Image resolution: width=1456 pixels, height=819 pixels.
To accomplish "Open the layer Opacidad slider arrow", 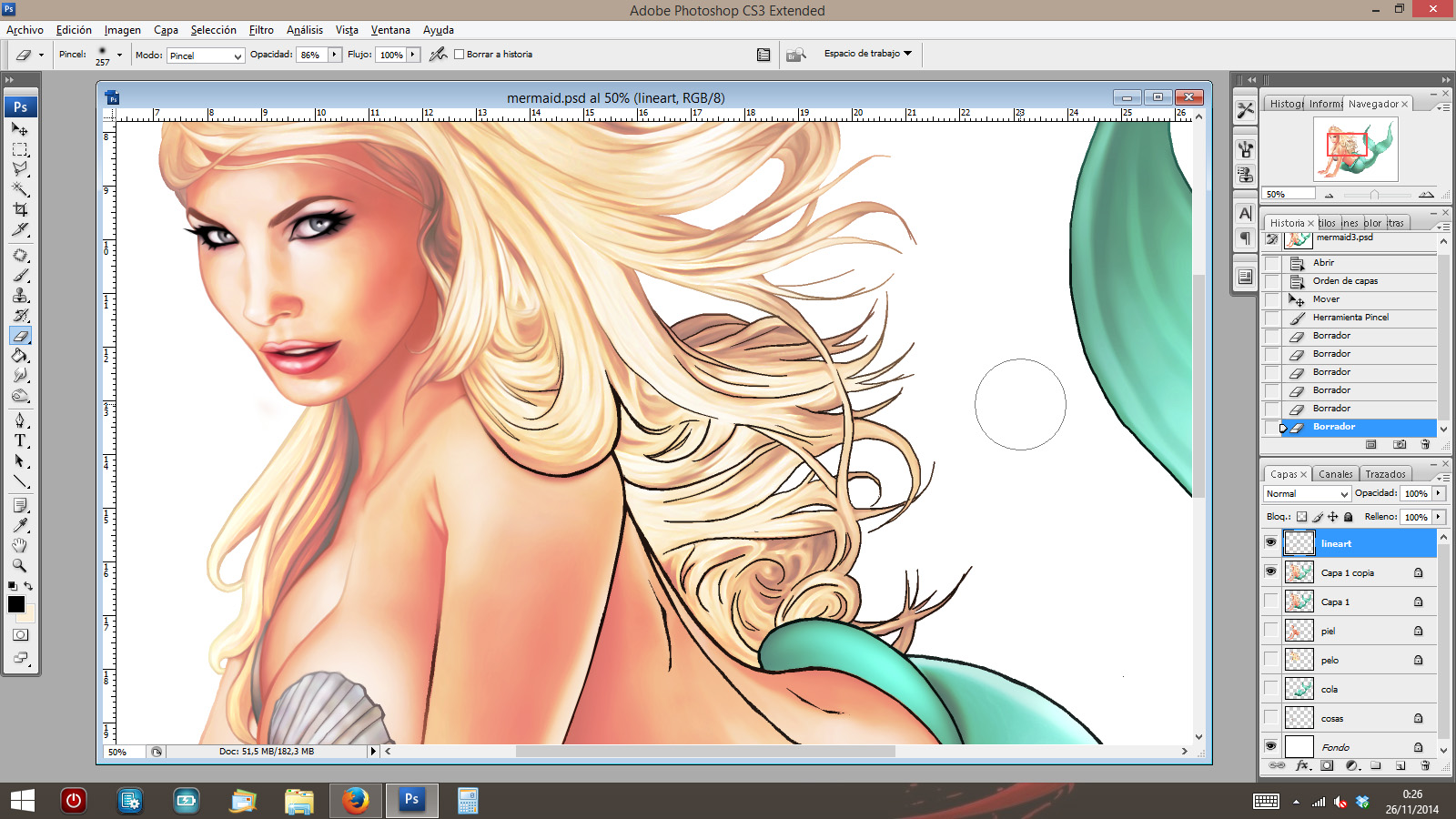I will tap(1439, 493).
